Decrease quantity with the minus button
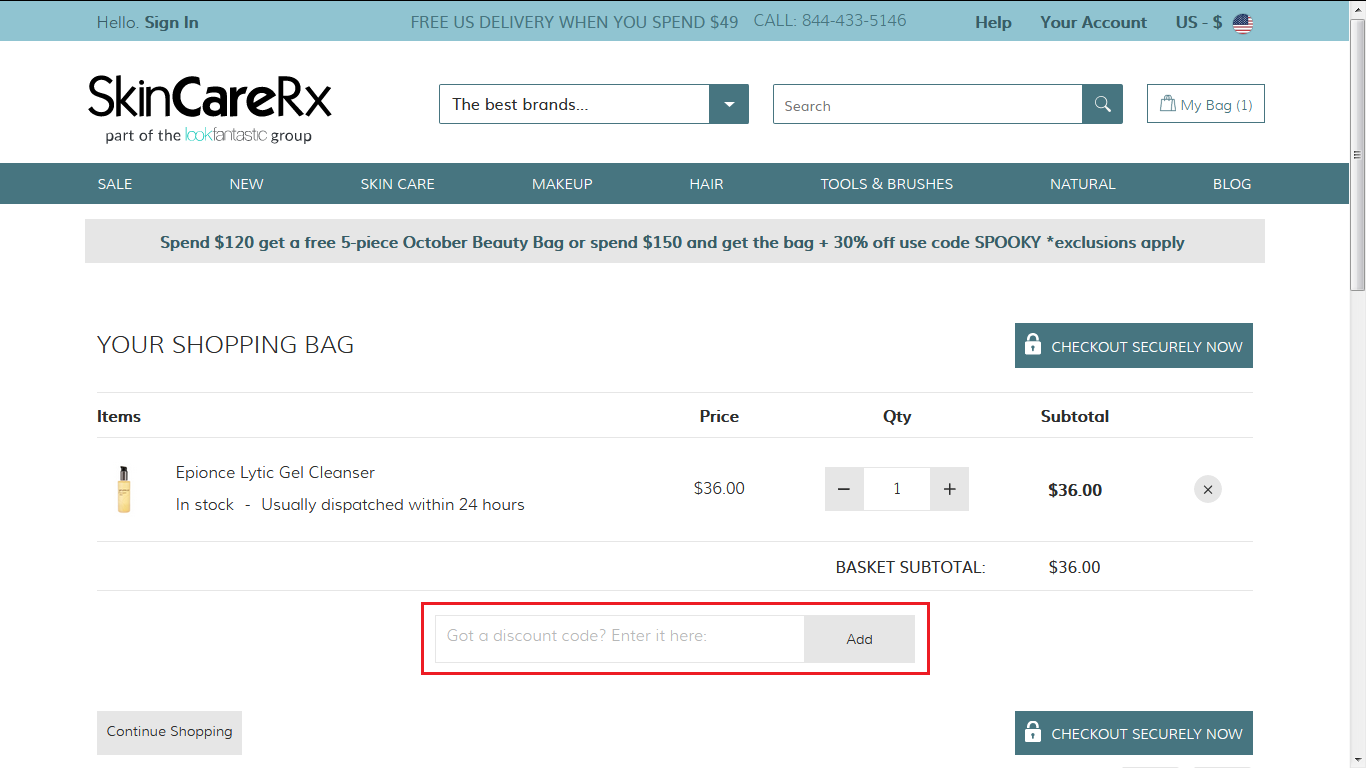This screenshot has width=1366, height=768. click(844, 489)
